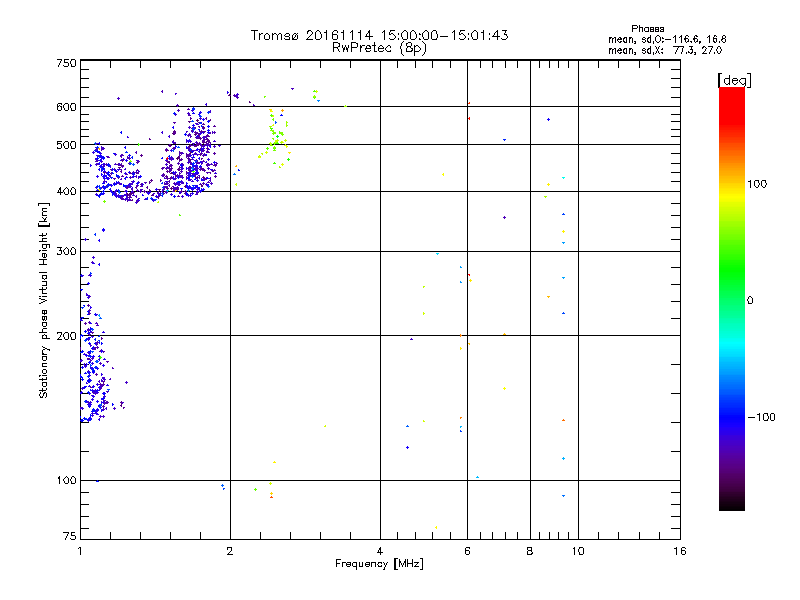
Task: Click the x-axis tick label '8'
Action: 530,551
